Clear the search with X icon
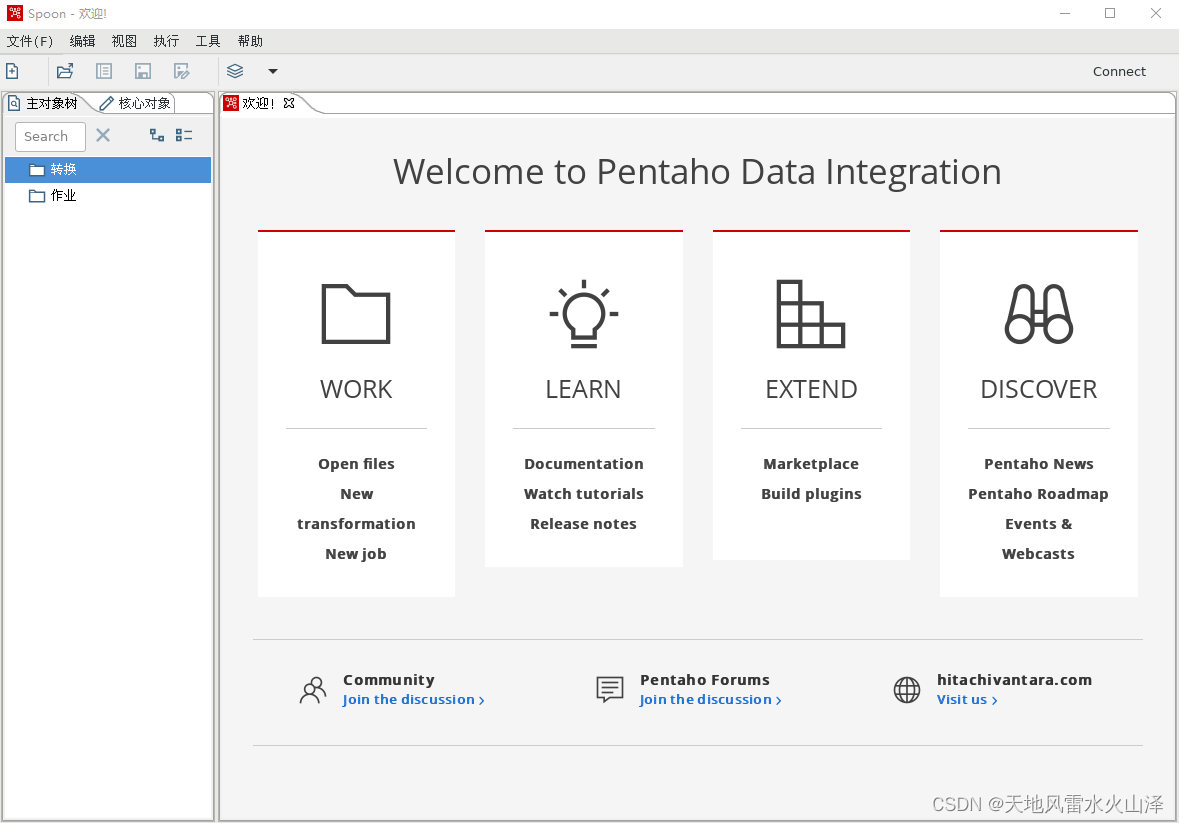Screen dimensions: 1179x823 103,135
